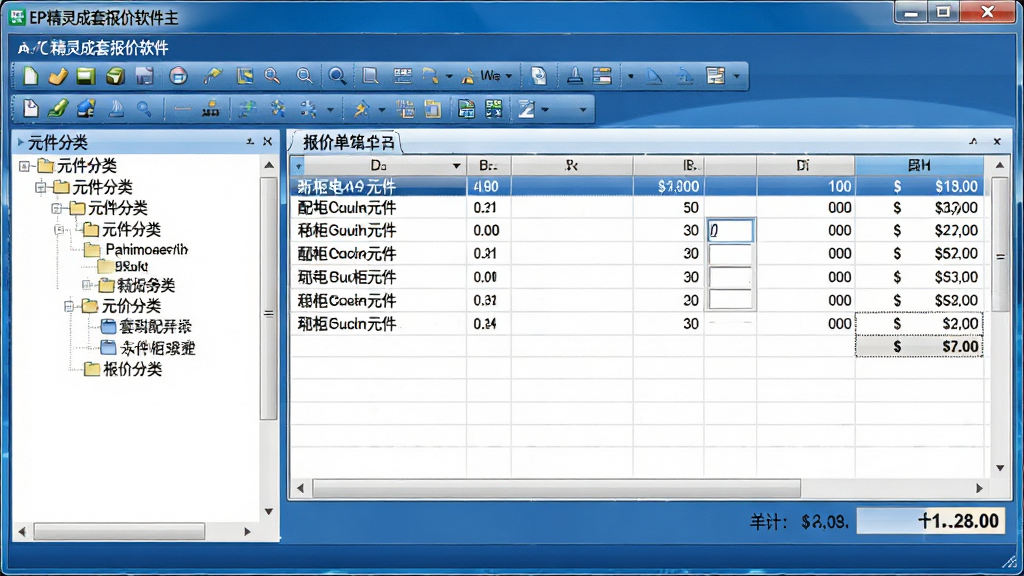
Task: Close the 元件分类 side panel
Action: (268, 141)
